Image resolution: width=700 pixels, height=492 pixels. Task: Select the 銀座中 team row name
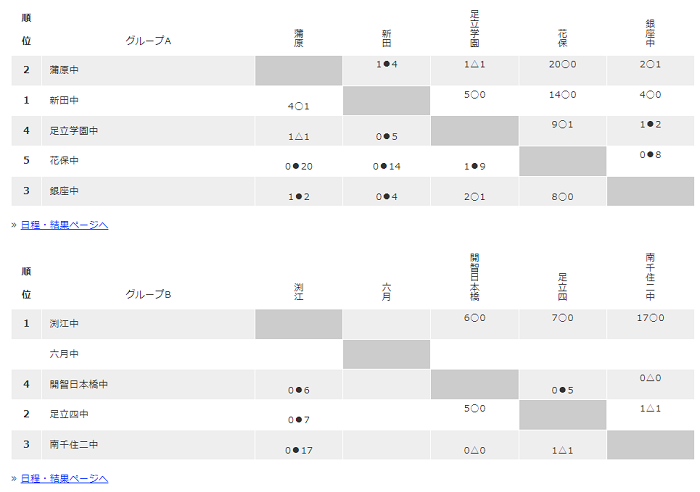[64, 191]
